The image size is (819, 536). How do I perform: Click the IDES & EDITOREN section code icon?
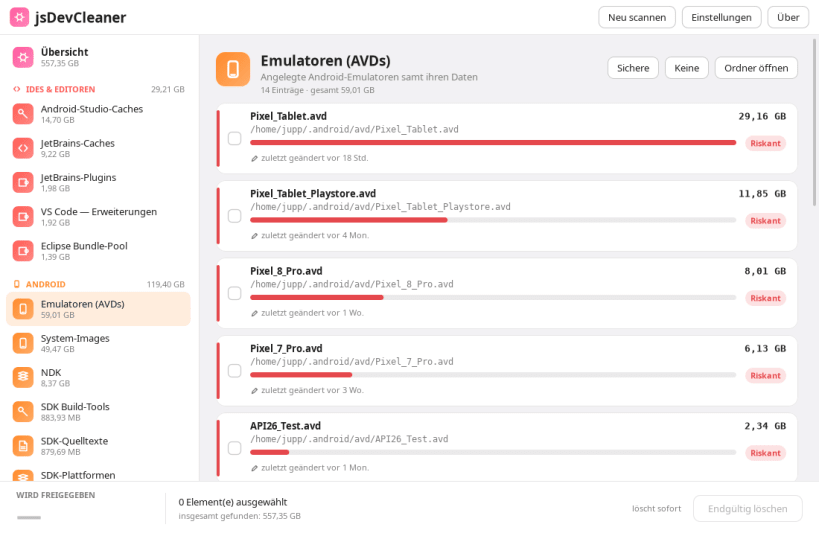(17, 89)
